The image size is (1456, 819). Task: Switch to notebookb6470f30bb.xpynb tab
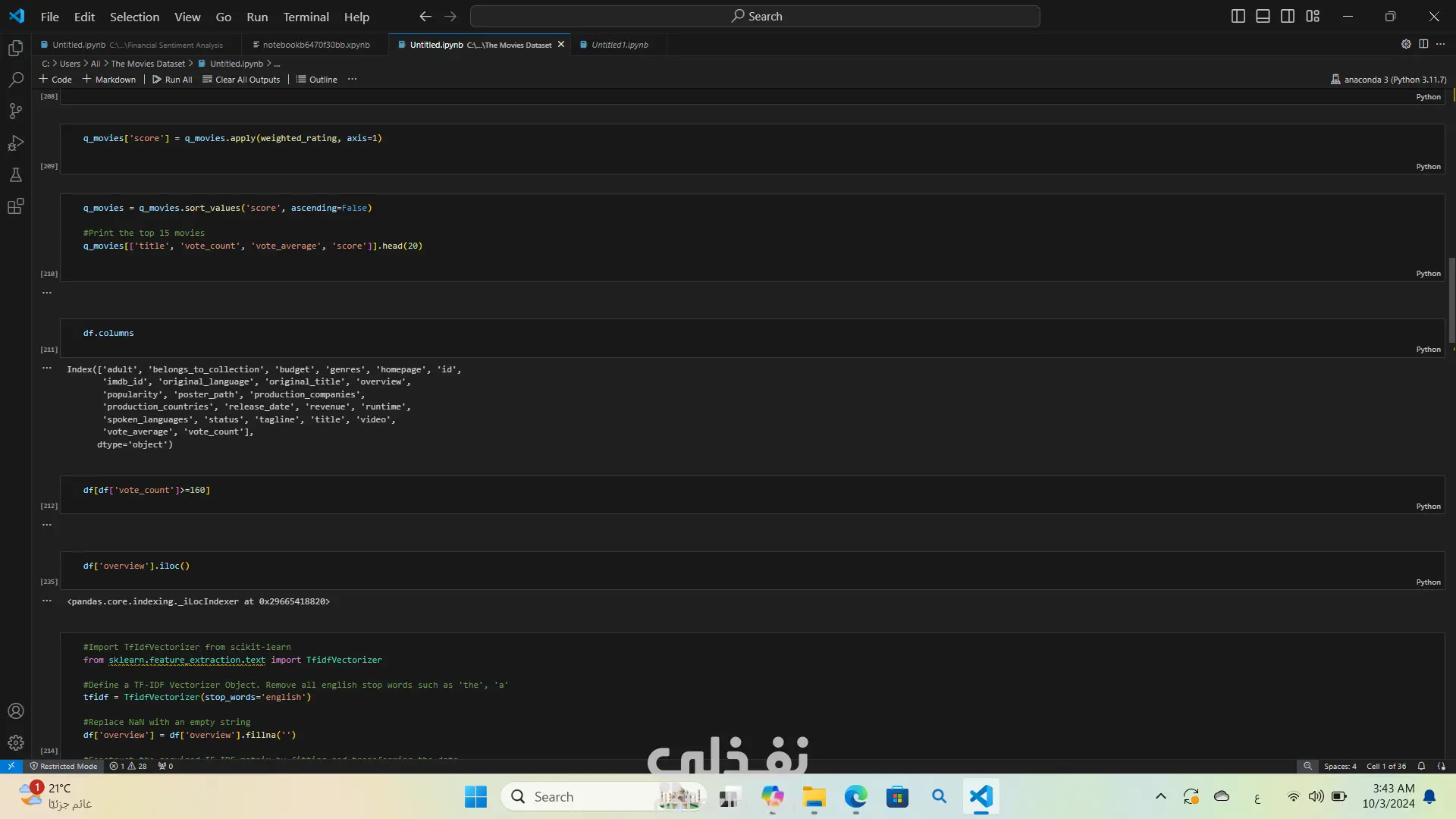coord(315,45)
